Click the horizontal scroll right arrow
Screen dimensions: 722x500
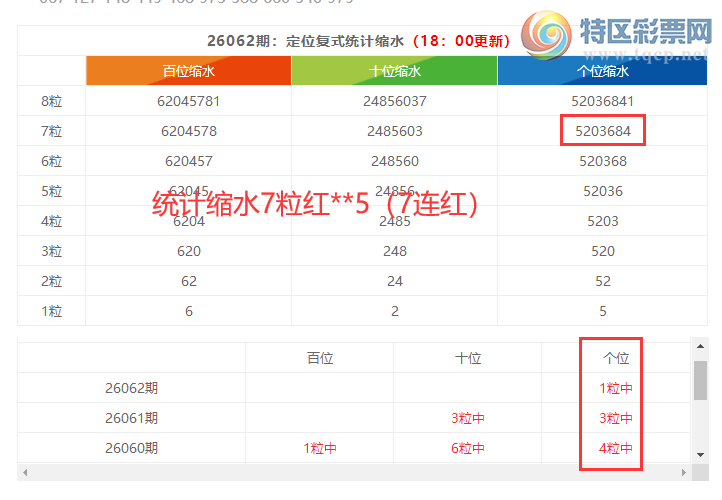684,472
